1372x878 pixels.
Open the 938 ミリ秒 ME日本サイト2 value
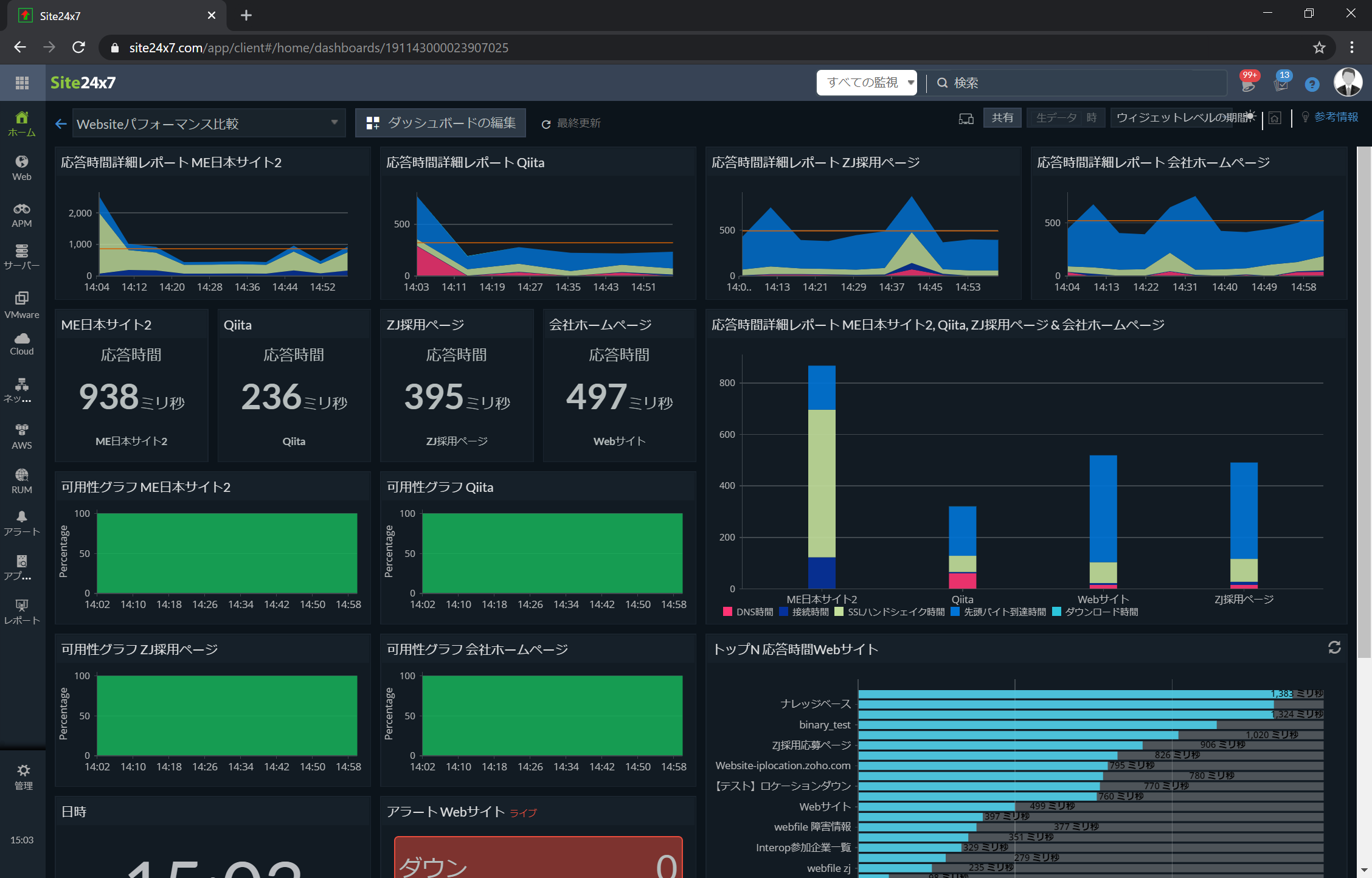tap(131, 396)
